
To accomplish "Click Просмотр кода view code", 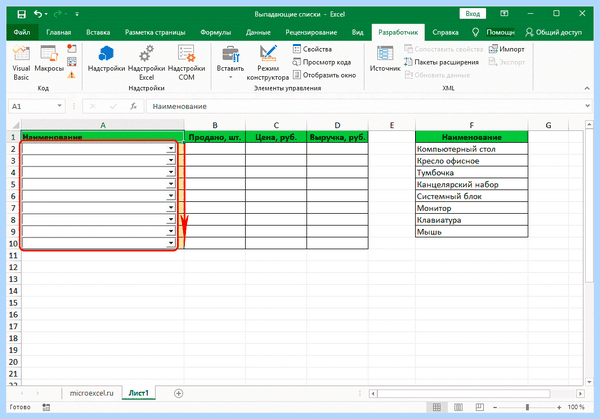I will pos(321,62).
